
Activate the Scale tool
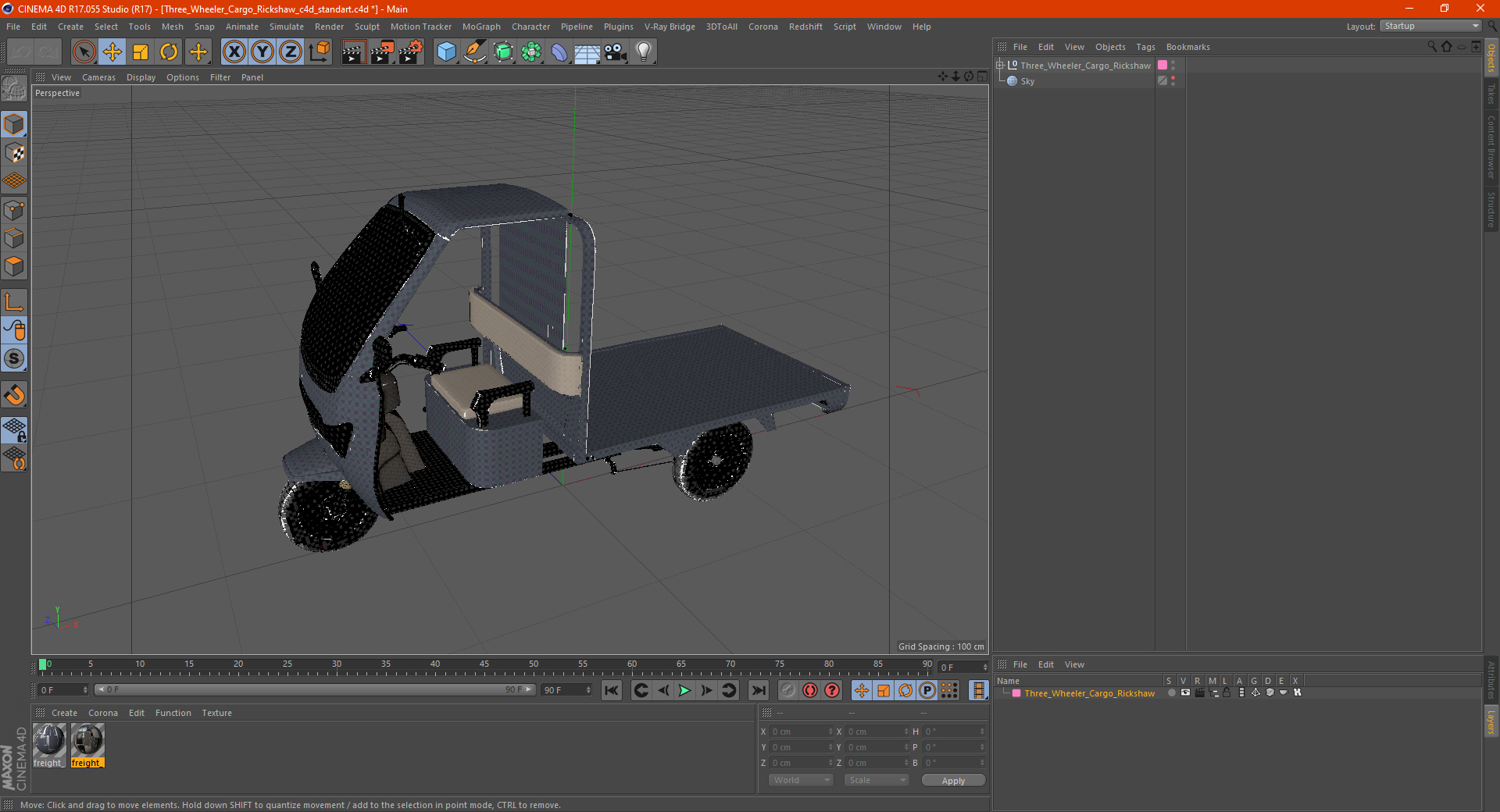pyautogui.click(x=141, y=52)
